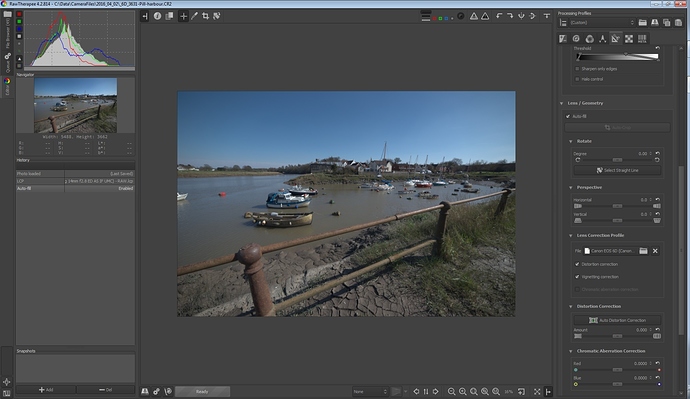This screenshot has height=399, width=690.
Task: Collapse the Rotate subsection
Action: coord(571,141)
